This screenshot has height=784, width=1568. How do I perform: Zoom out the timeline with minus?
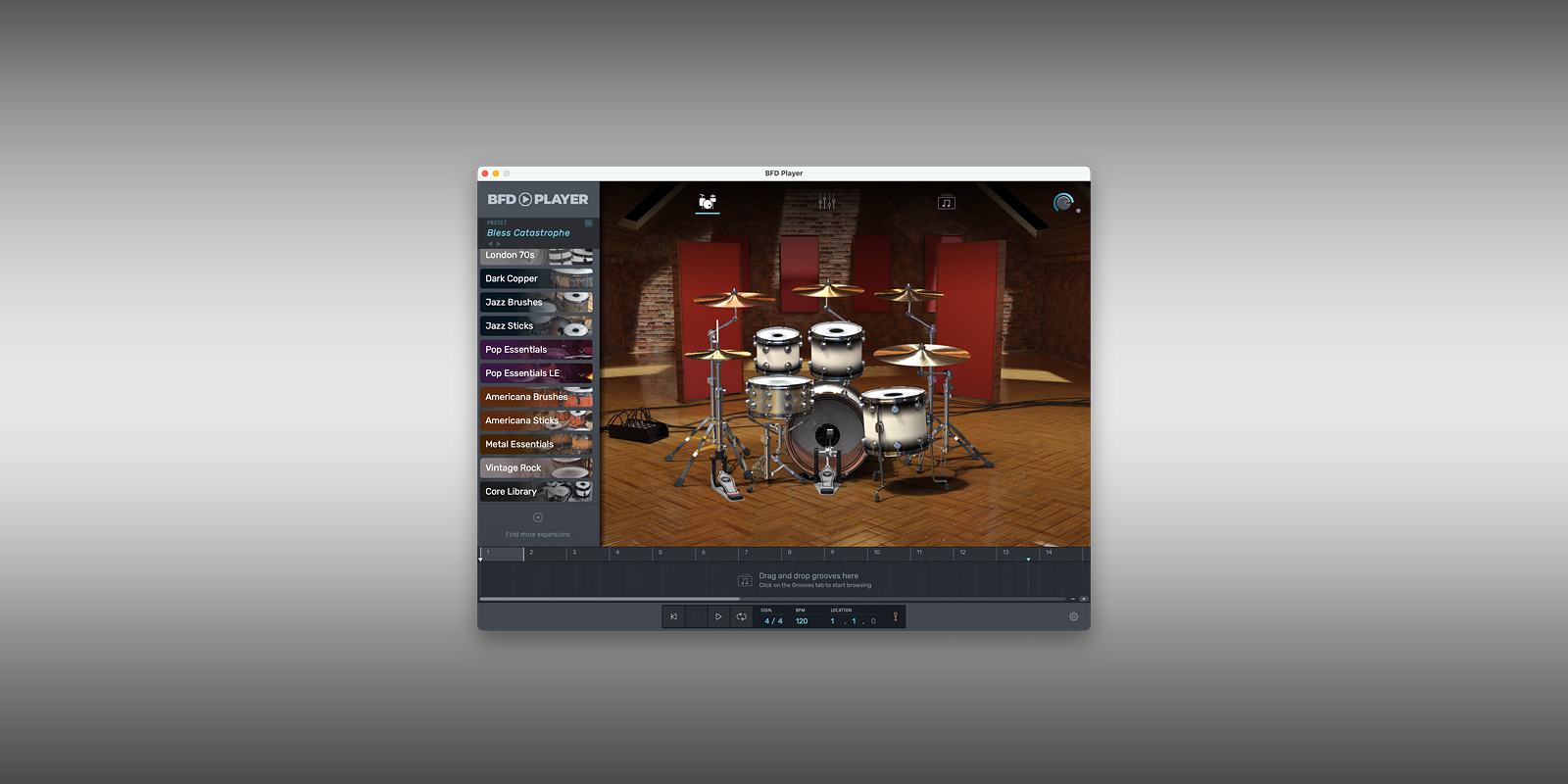(x=1072, y=599)
